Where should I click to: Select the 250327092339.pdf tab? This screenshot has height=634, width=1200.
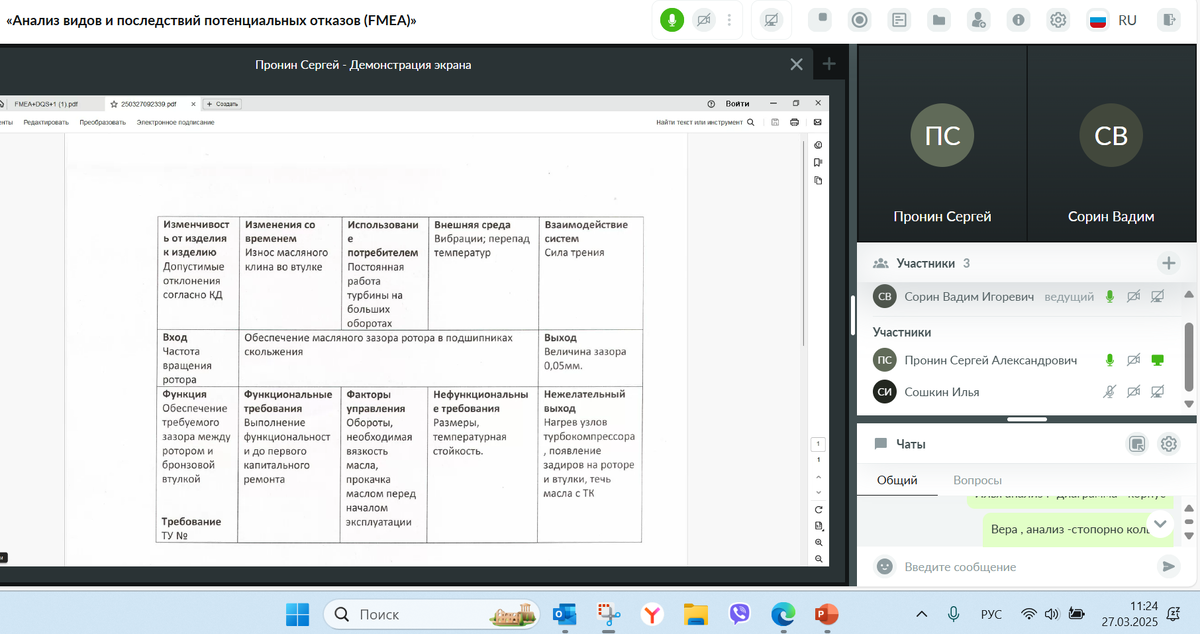pos(149,103)
